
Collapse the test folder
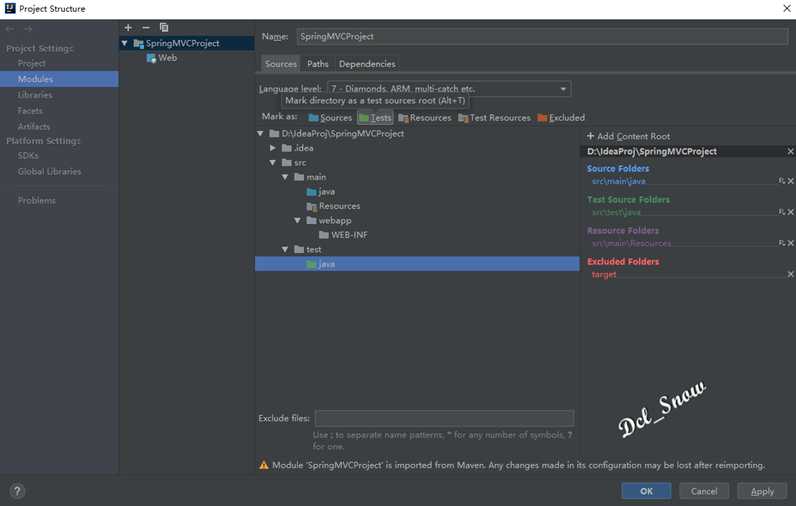click(x=285, y=249)
